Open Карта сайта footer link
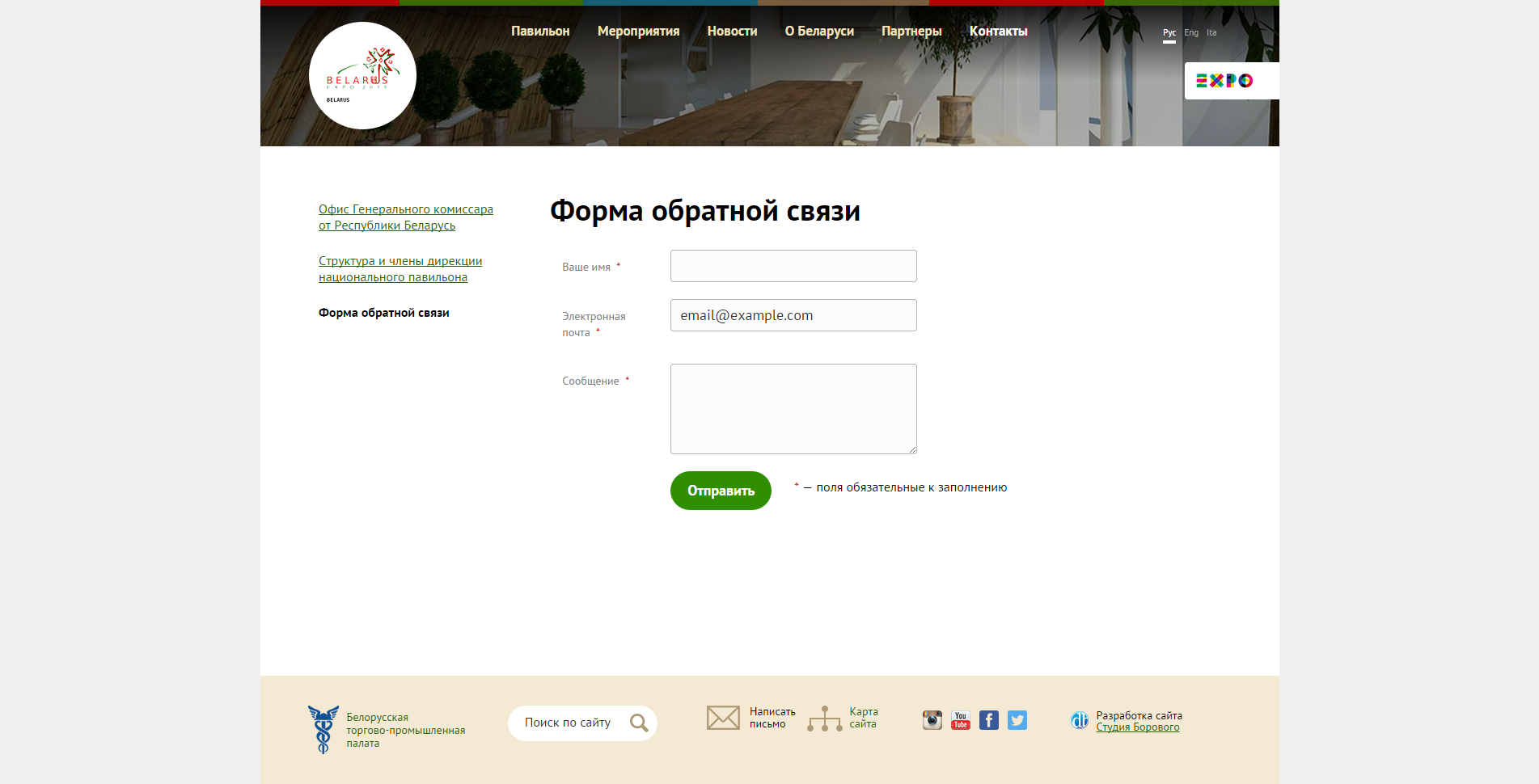The height and width of the screenshot is (784, 1539). click(864, 718)
